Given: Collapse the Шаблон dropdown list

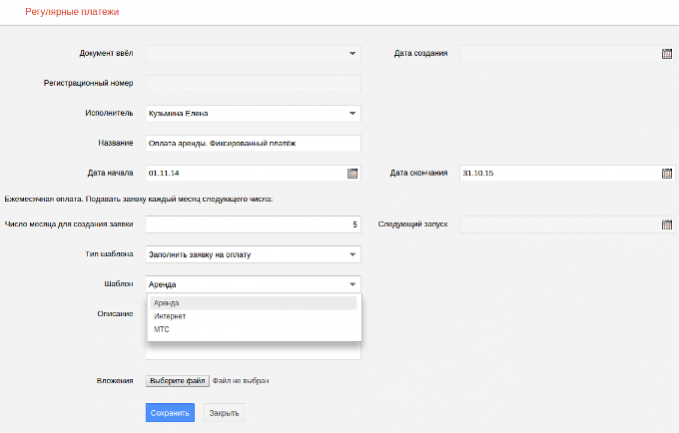Looking at the screenshot, I should [353, 284].
